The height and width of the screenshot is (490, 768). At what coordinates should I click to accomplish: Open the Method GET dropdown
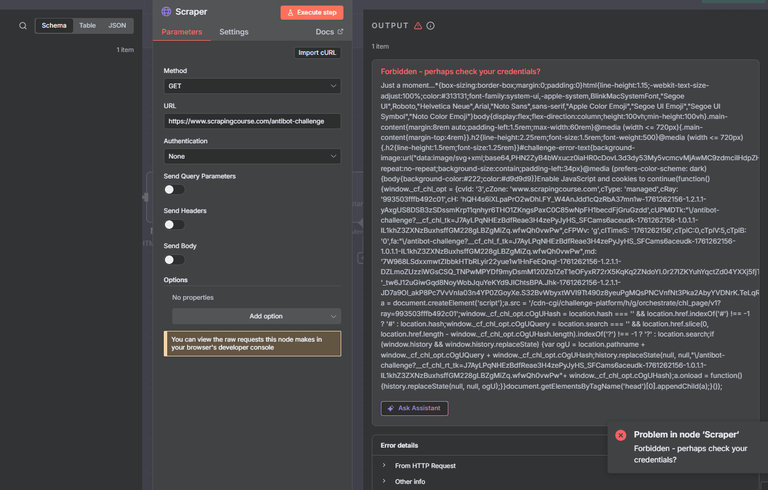[252, 86]
